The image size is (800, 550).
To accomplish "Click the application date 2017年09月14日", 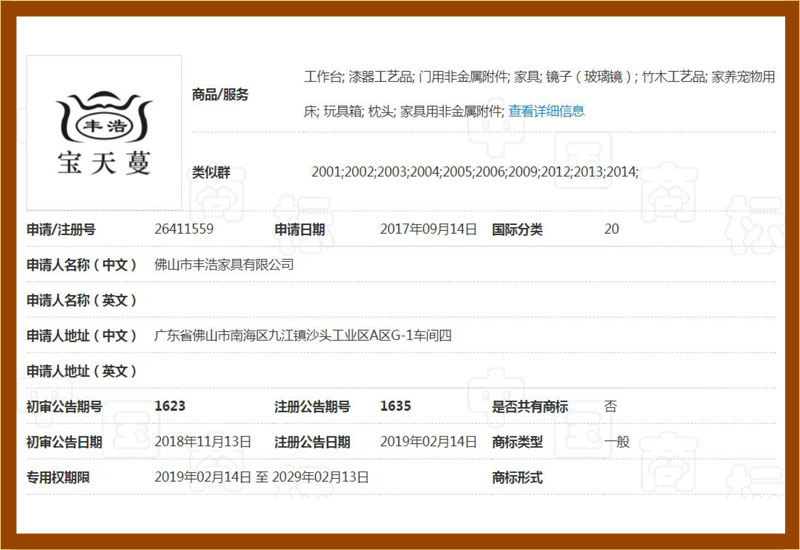I will coord(428,229).
